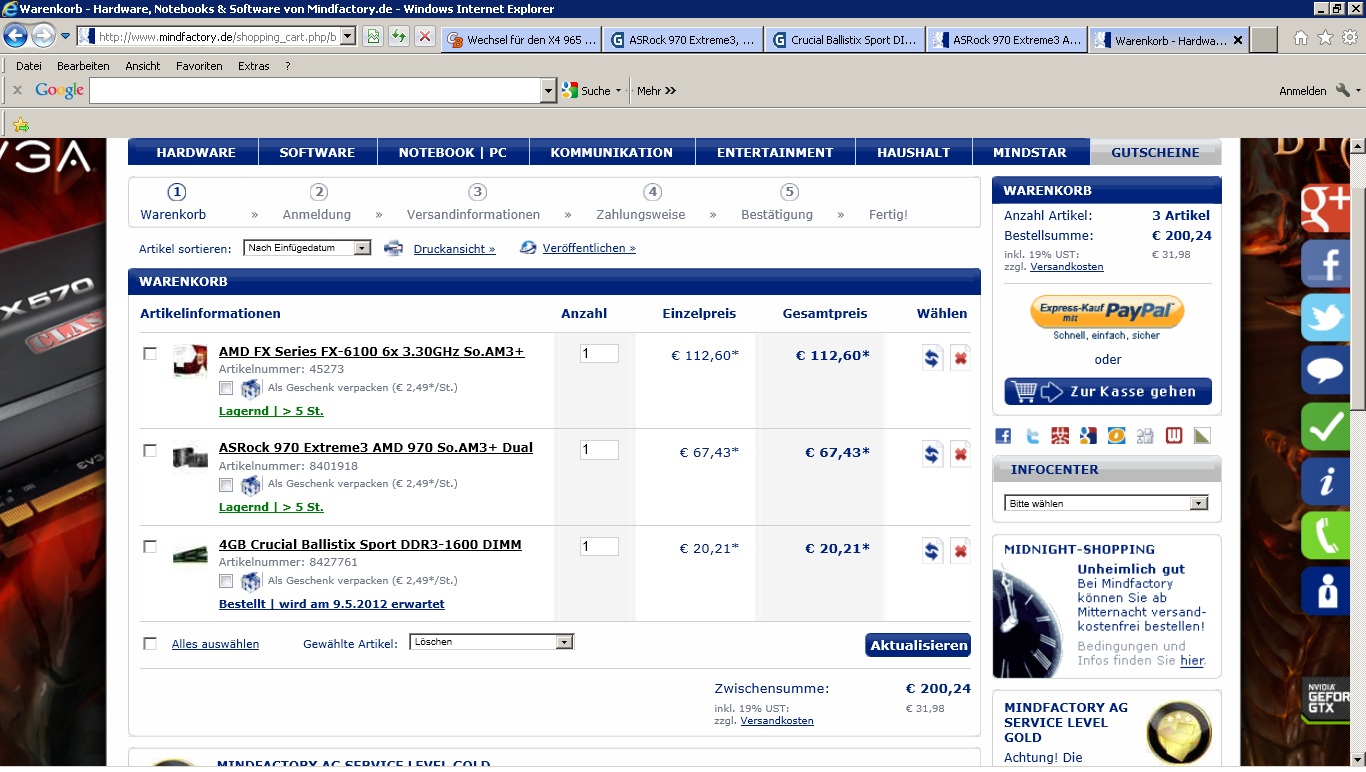The height and width of the screenshot is (772, 1366).
Task: Open the Favoriten menu
Action: click(x=199, y=66)
